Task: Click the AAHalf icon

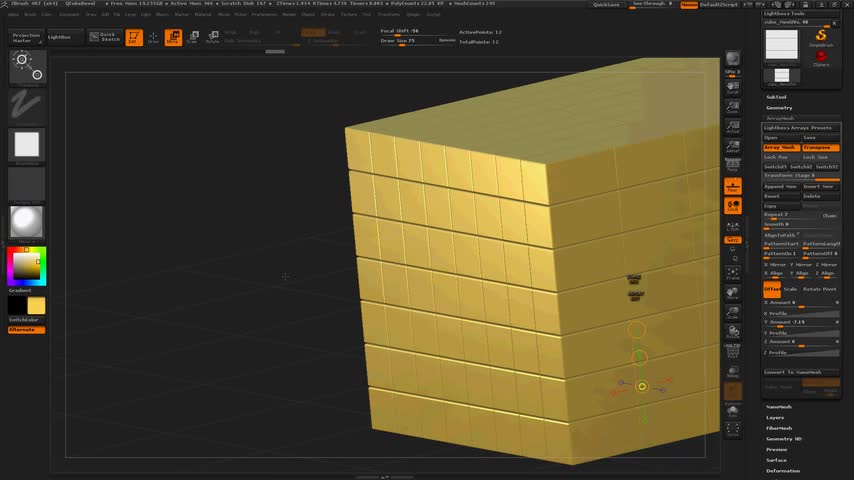Action: [733, 146]
